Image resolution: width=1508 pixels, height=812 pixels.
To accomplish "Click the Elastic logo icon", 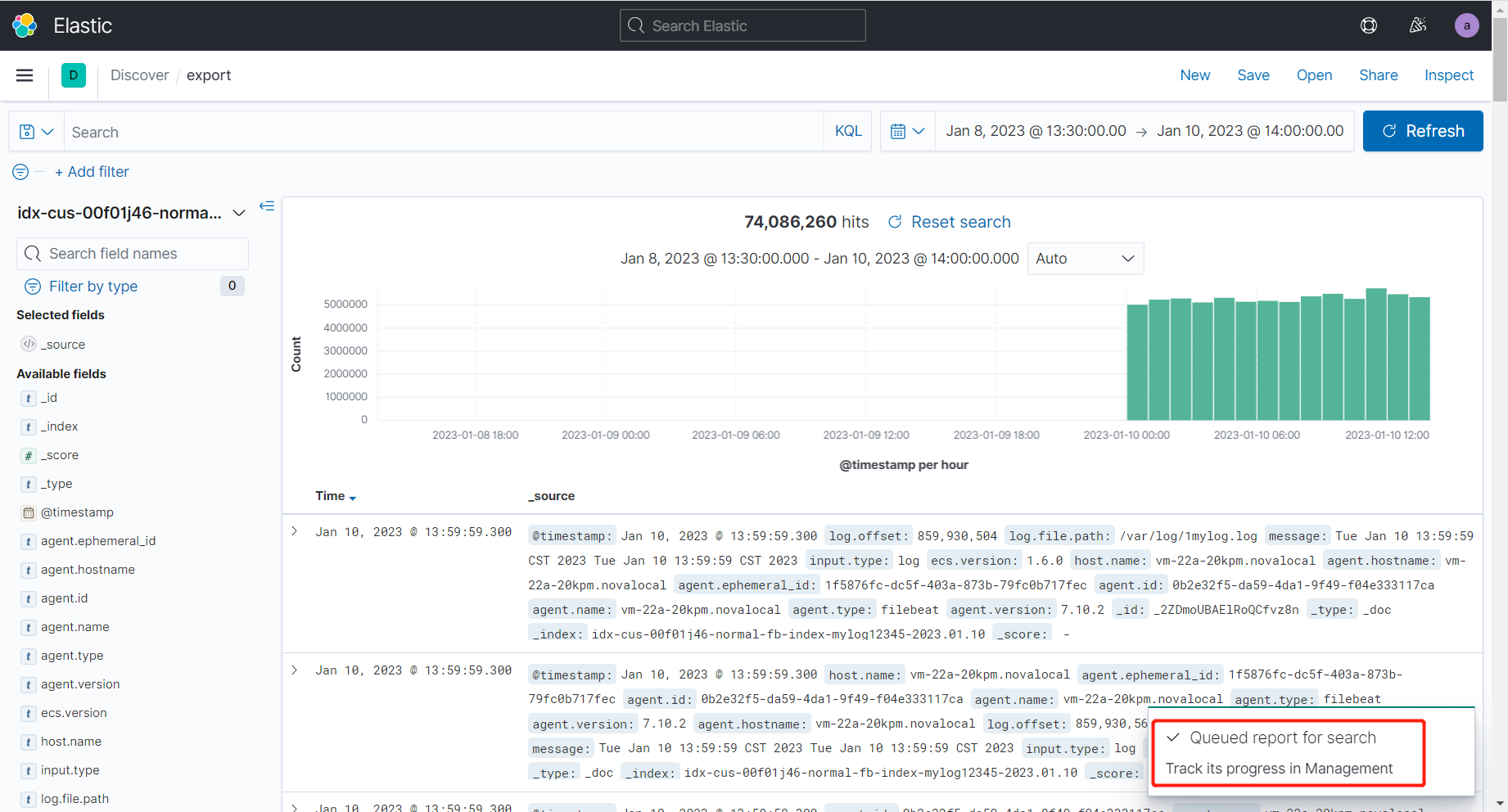I will tap(25, 25).
